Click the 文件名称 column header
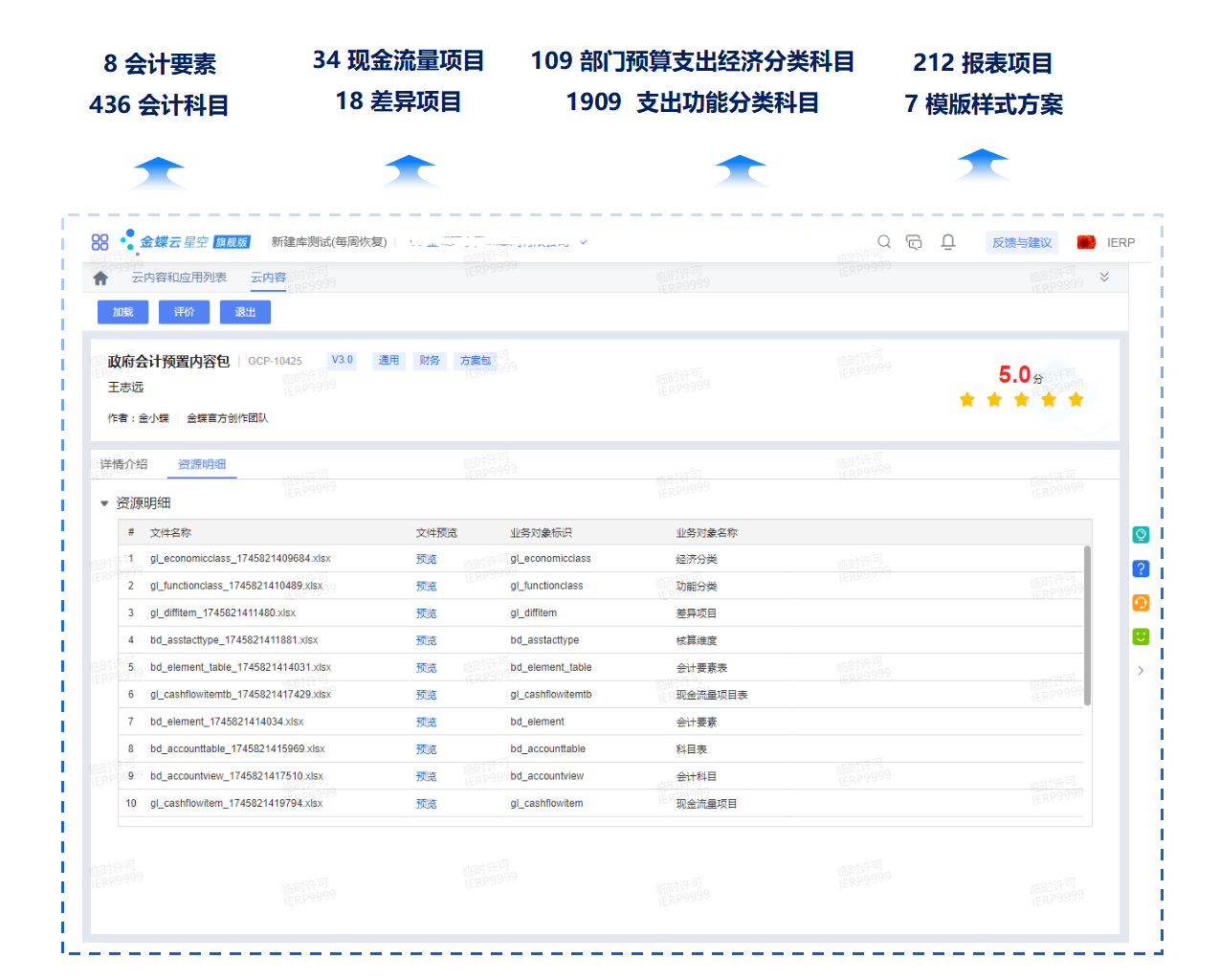This screenshot has height=980, width=1220. (170, 533)
